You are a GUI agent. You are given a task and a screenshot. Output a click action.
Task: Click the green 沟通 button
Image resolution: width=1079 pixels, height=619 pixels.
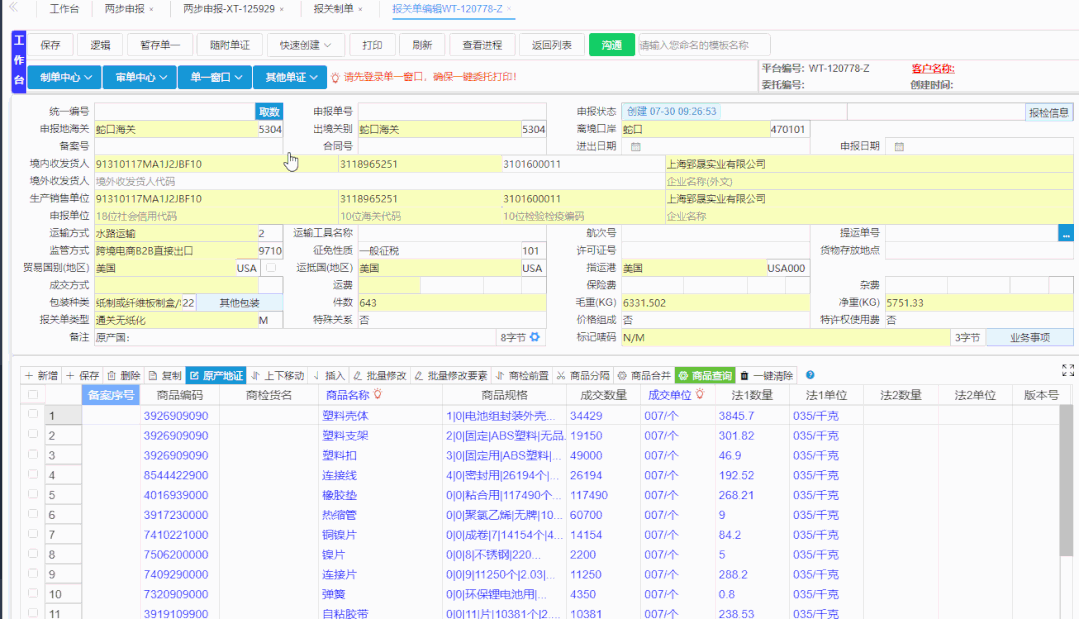click(610, 44)
